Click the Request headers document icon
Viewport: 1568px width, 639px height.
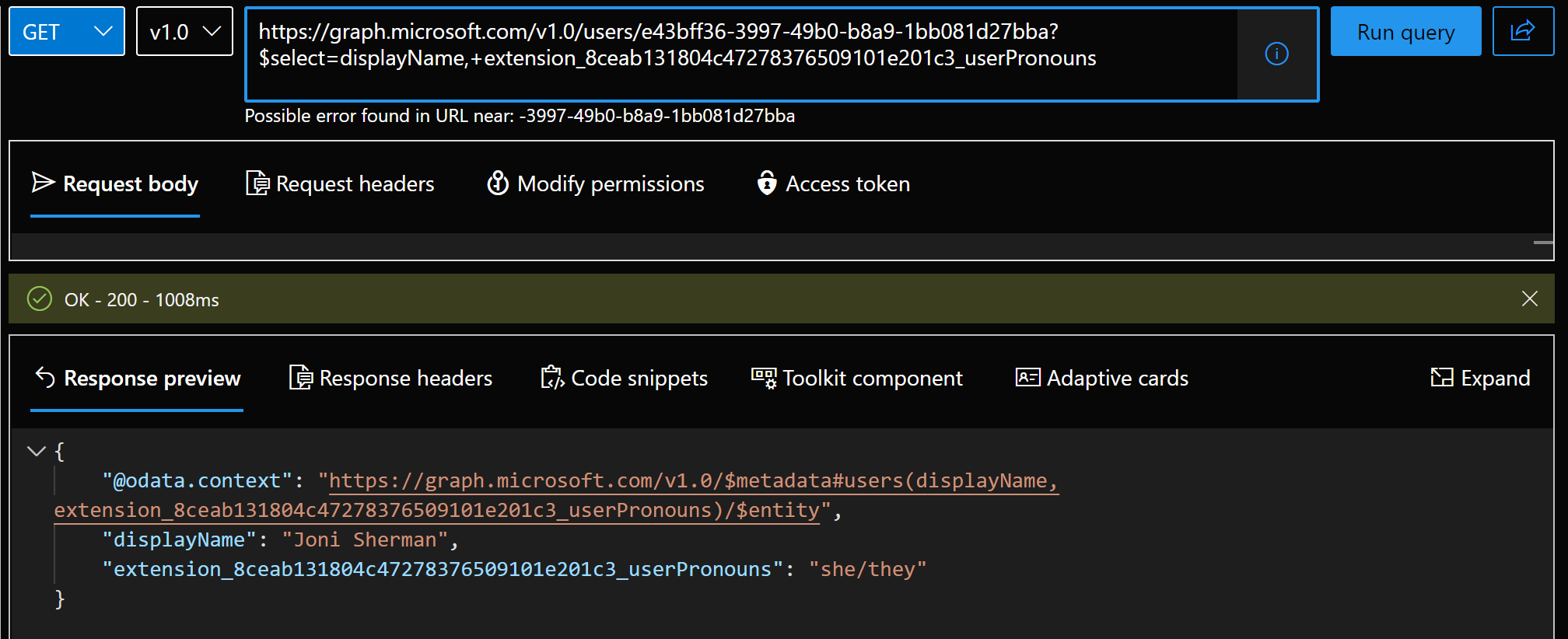tap(257, 183)
